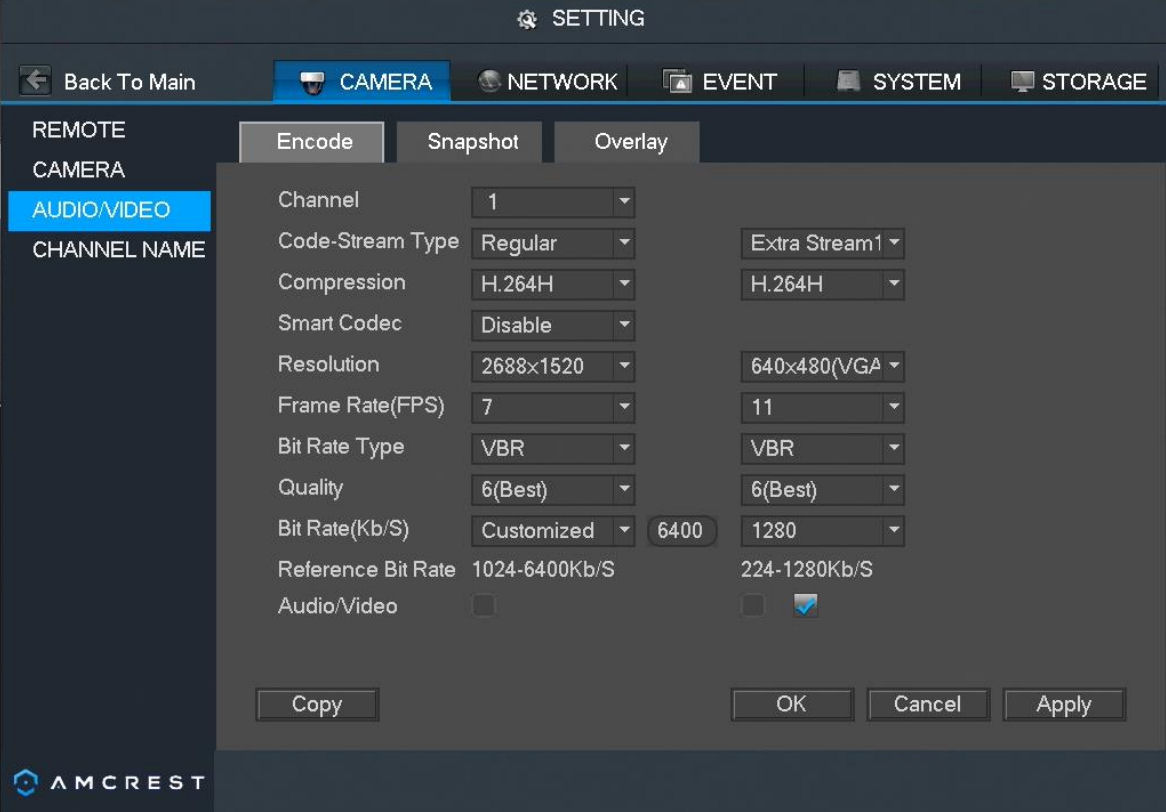The width and height of the screenshot is (1166, 812).
Task: Click the SYSTEM device icon
Action: (x=848, y=80)
